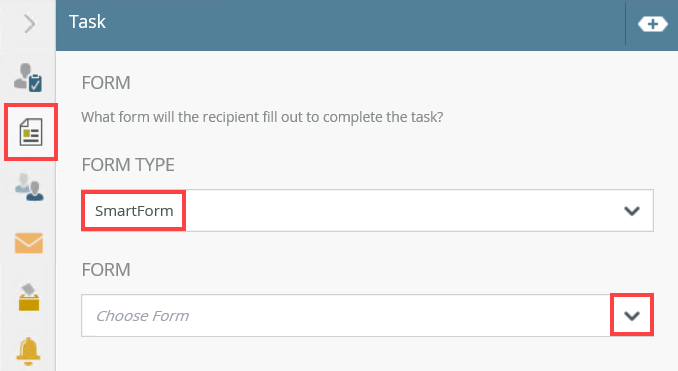Click the Choose Form placeholder field
The width and height of the screenshot is (678, 371).
click(142, 316)
